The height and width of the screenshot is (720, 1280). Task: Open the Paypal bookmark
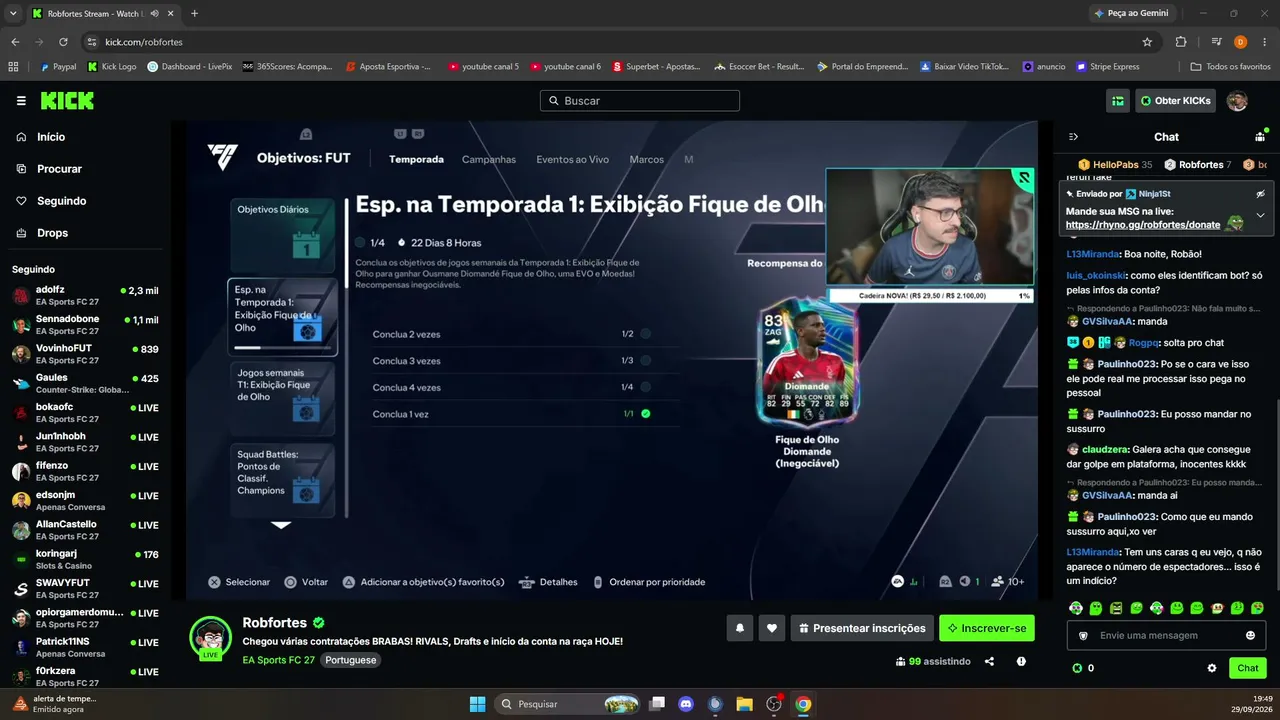(x=57, y=67)
